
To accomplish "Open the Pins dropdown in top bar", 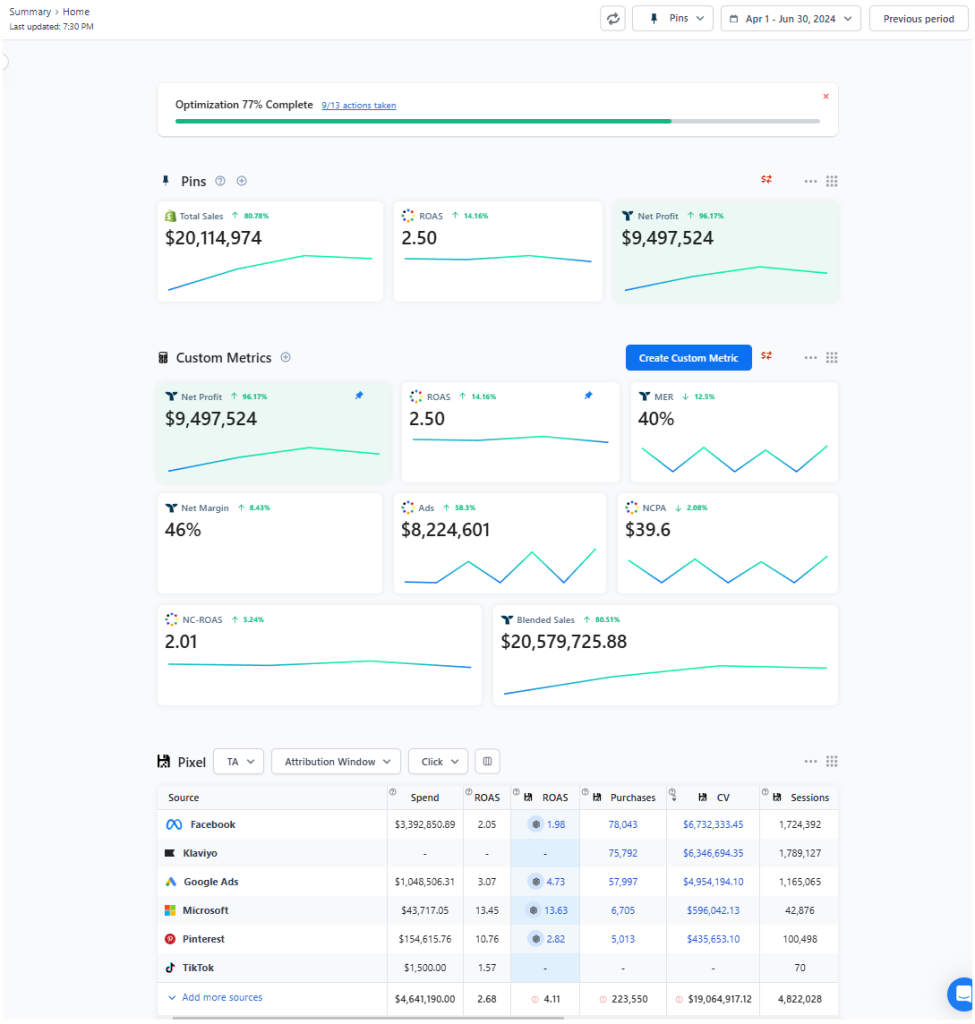I will pyautogui.click(x=672, y=18).
